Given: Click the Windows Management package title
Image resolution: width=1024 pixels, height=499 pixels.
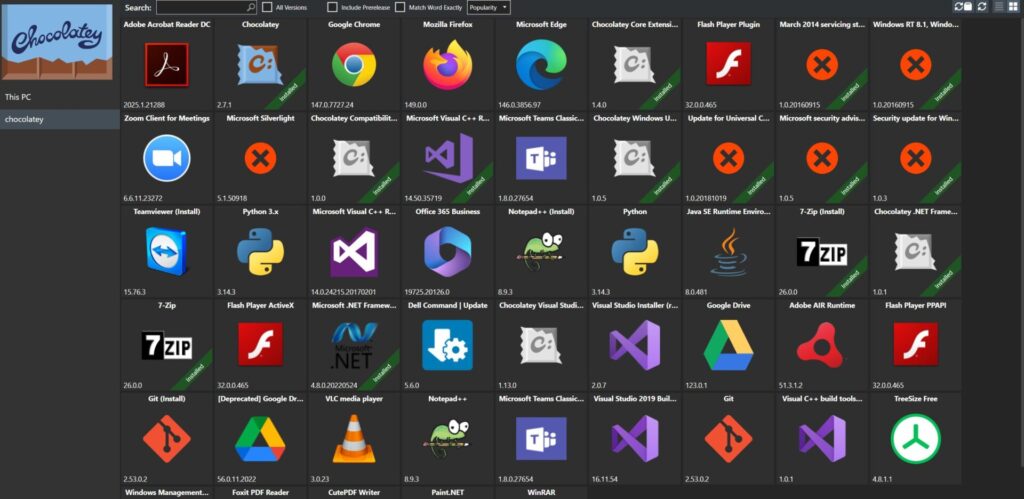Looking at the screenshot, I should 167,492.
